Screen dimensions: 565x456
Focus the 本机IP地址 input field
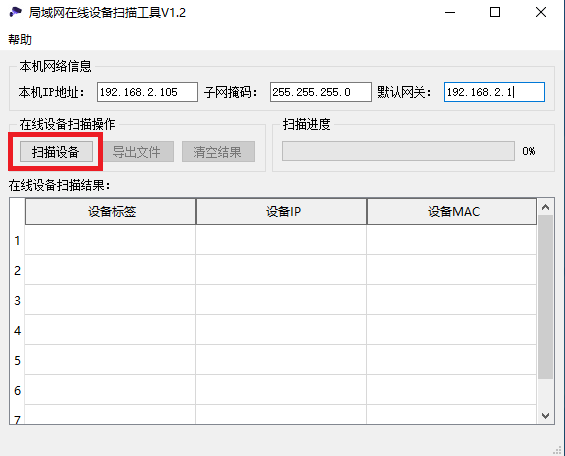[x=147, y=92]
